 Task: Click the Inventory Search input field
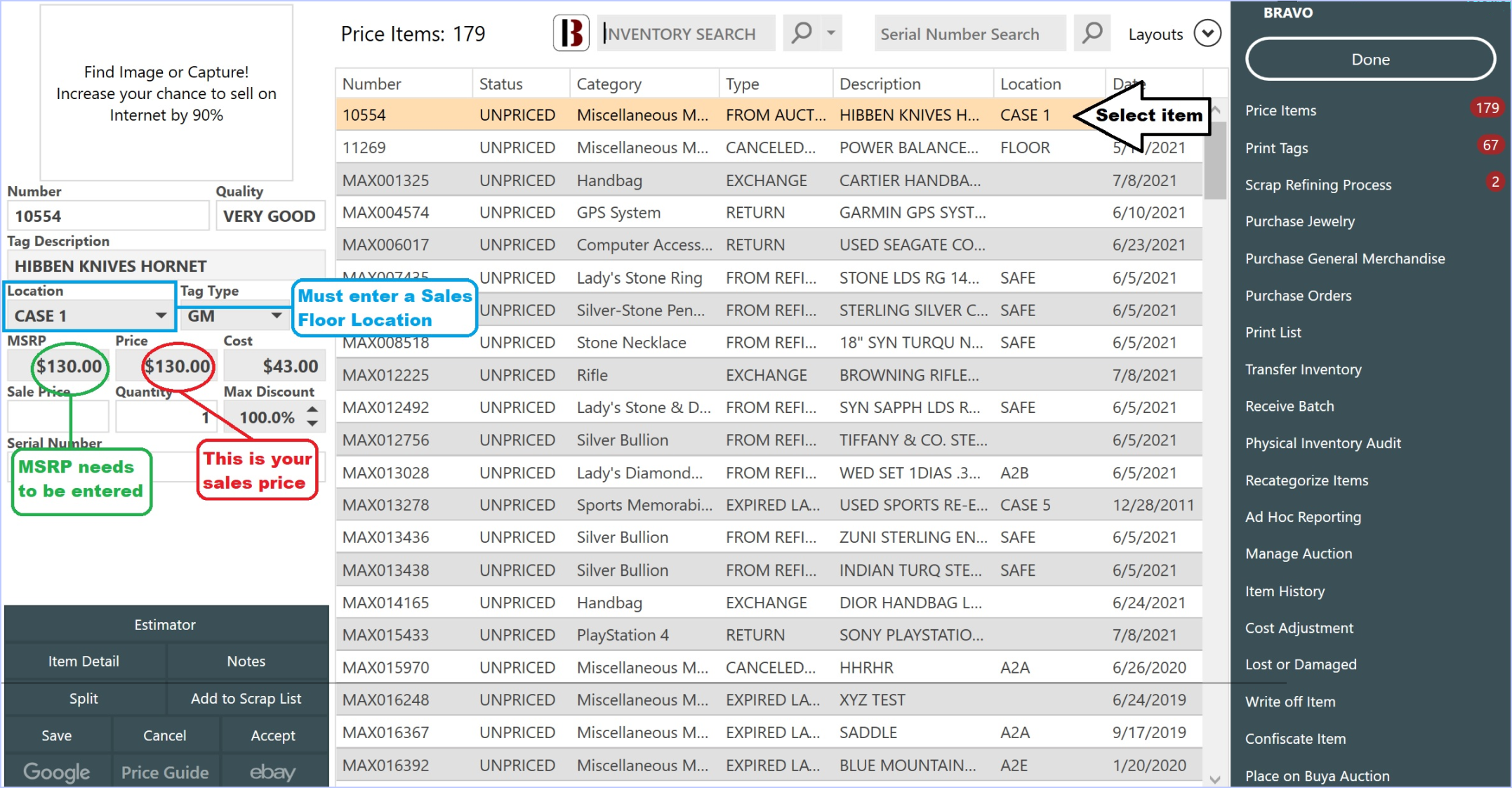pyautogui.click(x=687, y=33)
